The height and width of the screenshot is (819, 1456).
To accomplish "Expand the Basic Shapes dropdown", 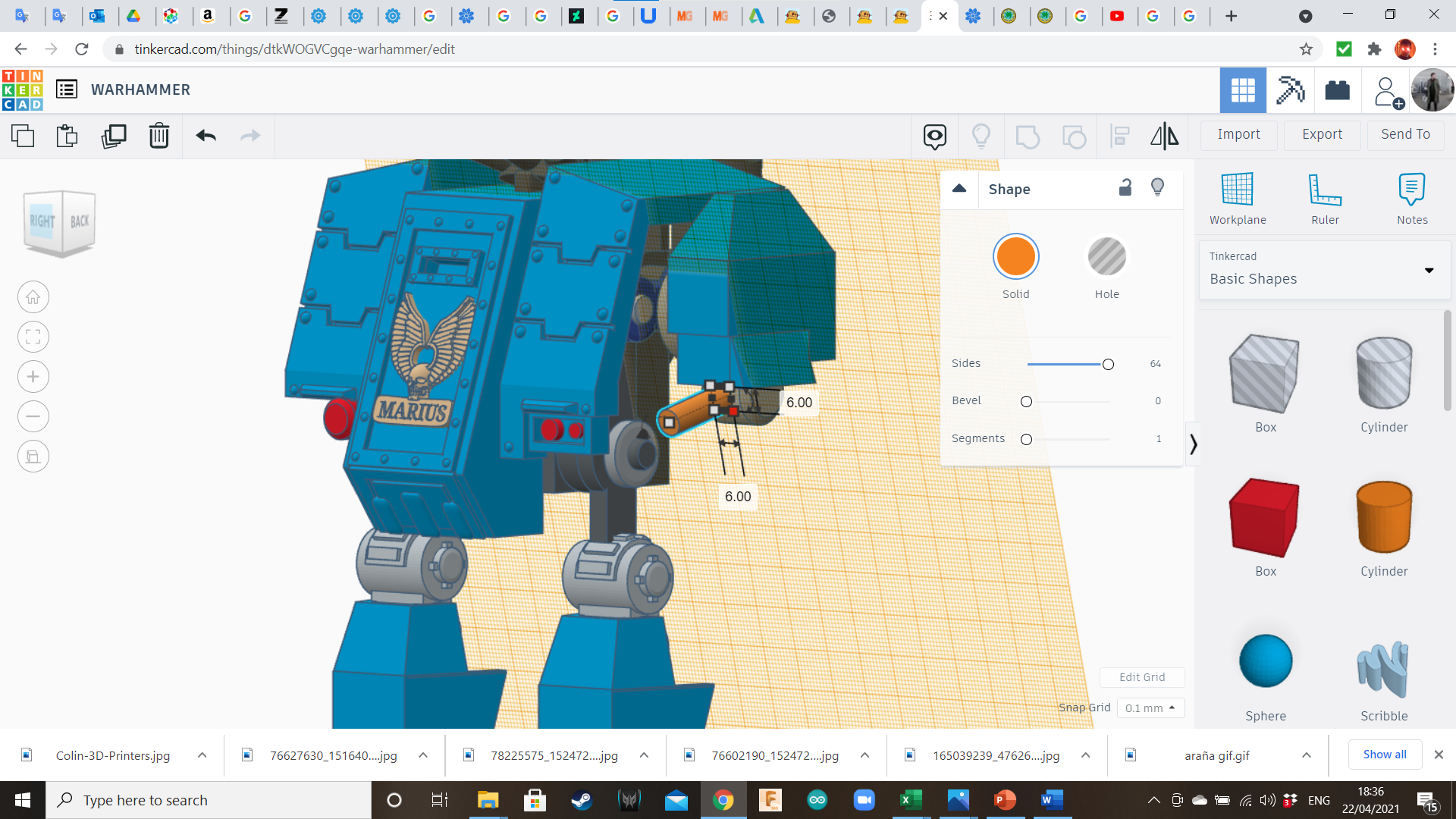I will tap(1429, 271).
